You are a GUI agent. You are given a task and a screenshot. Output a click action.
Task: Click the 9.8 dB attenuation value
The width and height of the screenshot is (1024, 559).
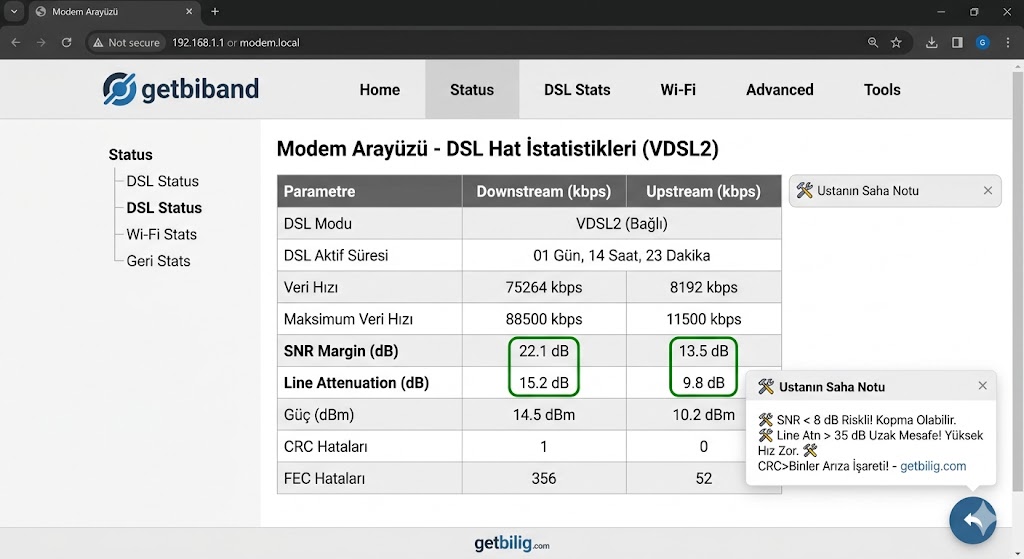coord(703,383)
